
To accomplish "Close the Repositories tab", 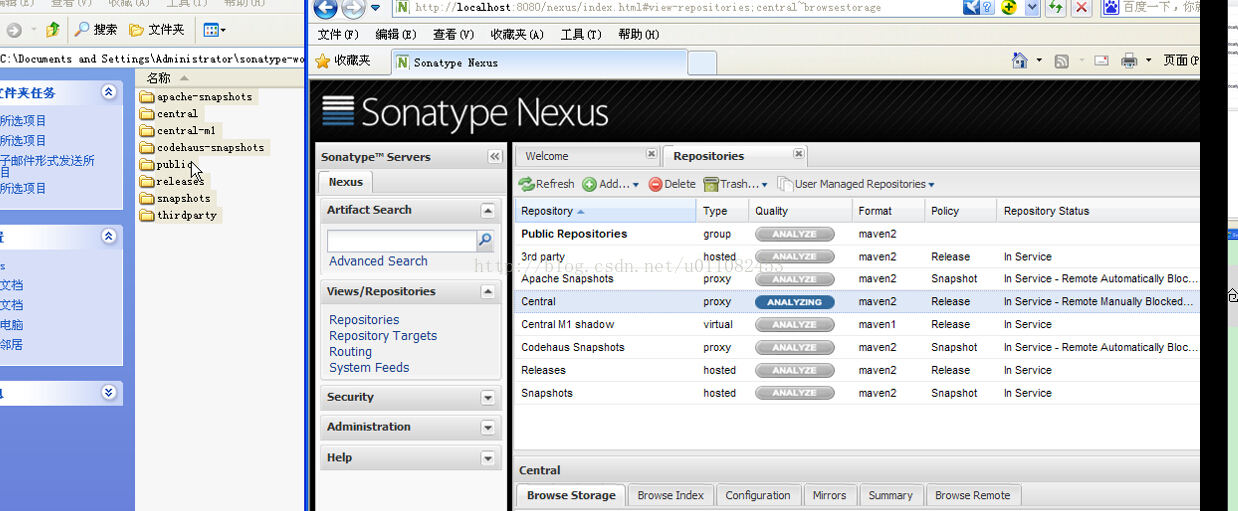I will [x=798, y=154].
